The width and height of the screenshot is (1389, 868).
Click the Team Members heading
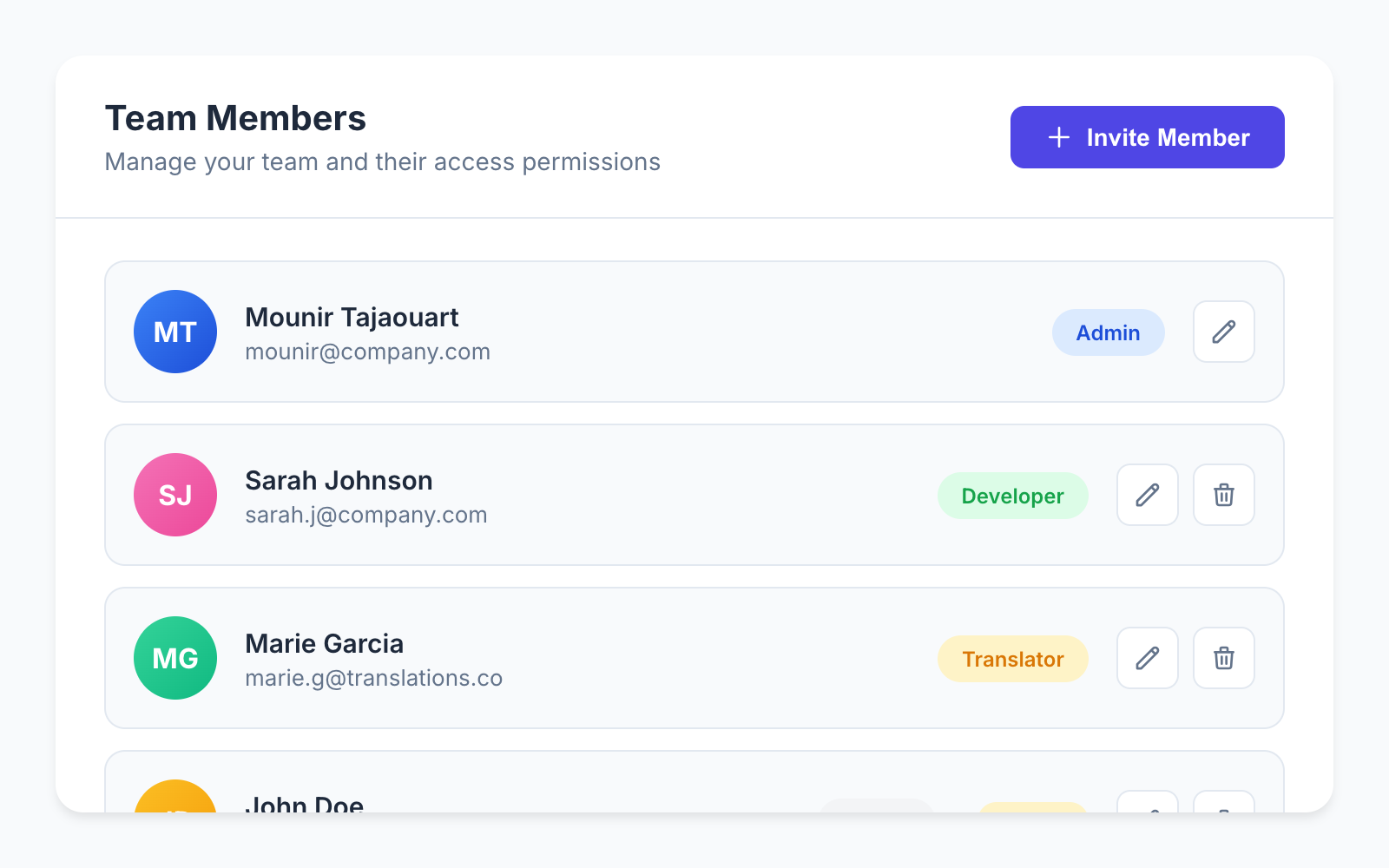(235, 118)
